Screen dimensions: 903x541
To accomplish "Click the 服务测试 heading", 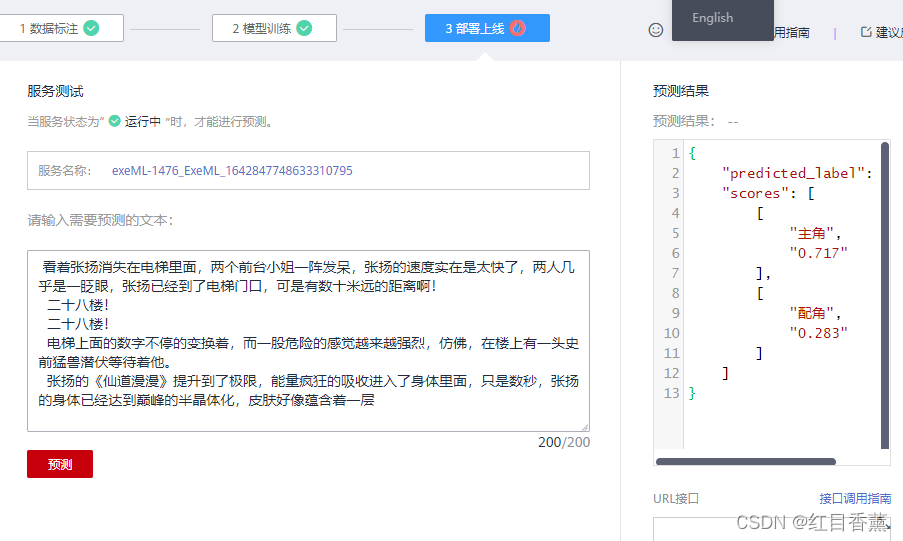I will 55,91.
